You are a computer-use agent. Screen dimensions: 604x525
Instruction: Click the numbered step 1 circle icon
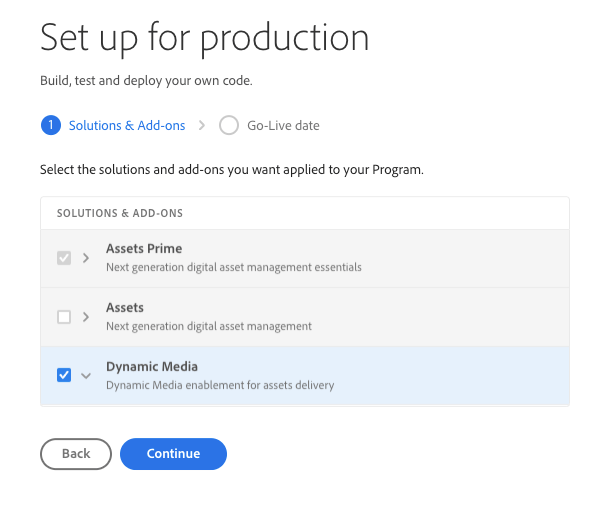coord(50,126)
